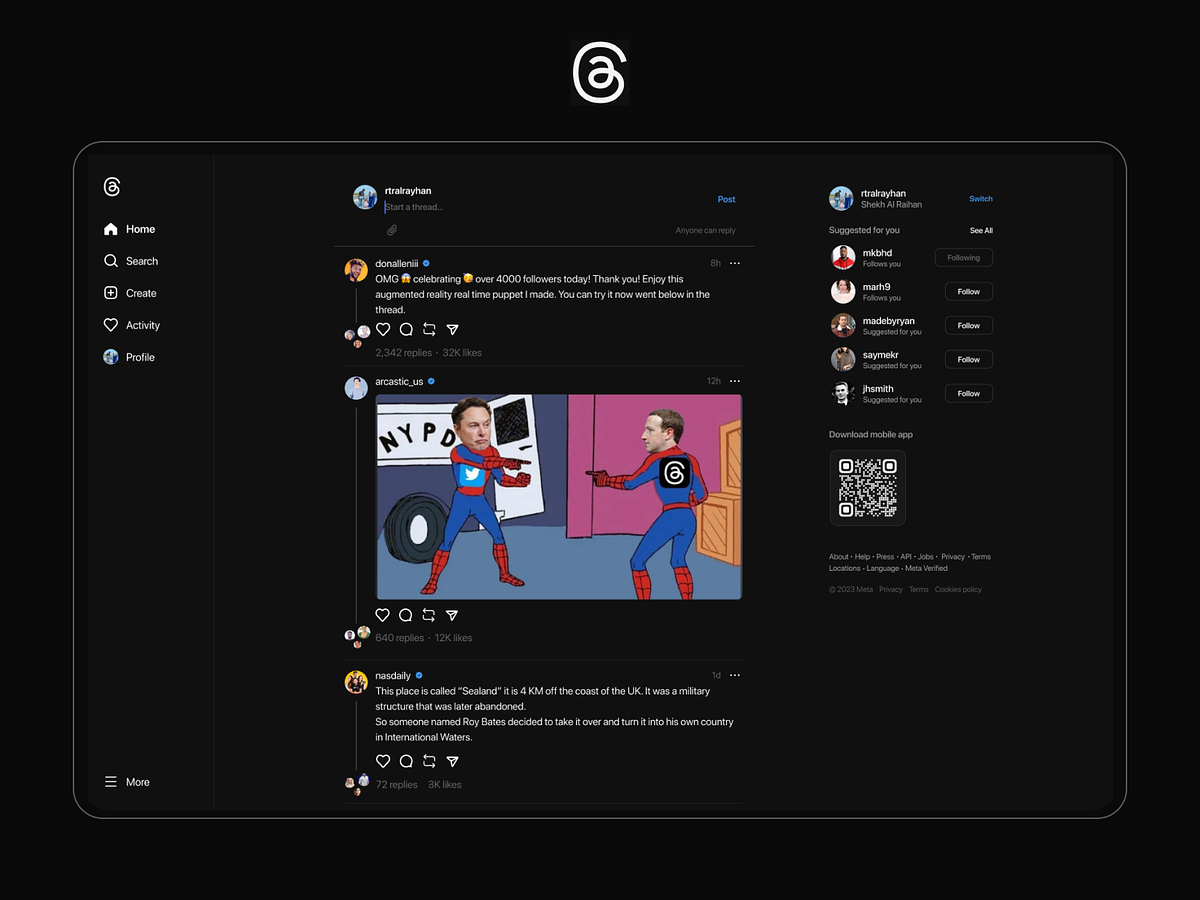Click the Post button

pos(727,199)
